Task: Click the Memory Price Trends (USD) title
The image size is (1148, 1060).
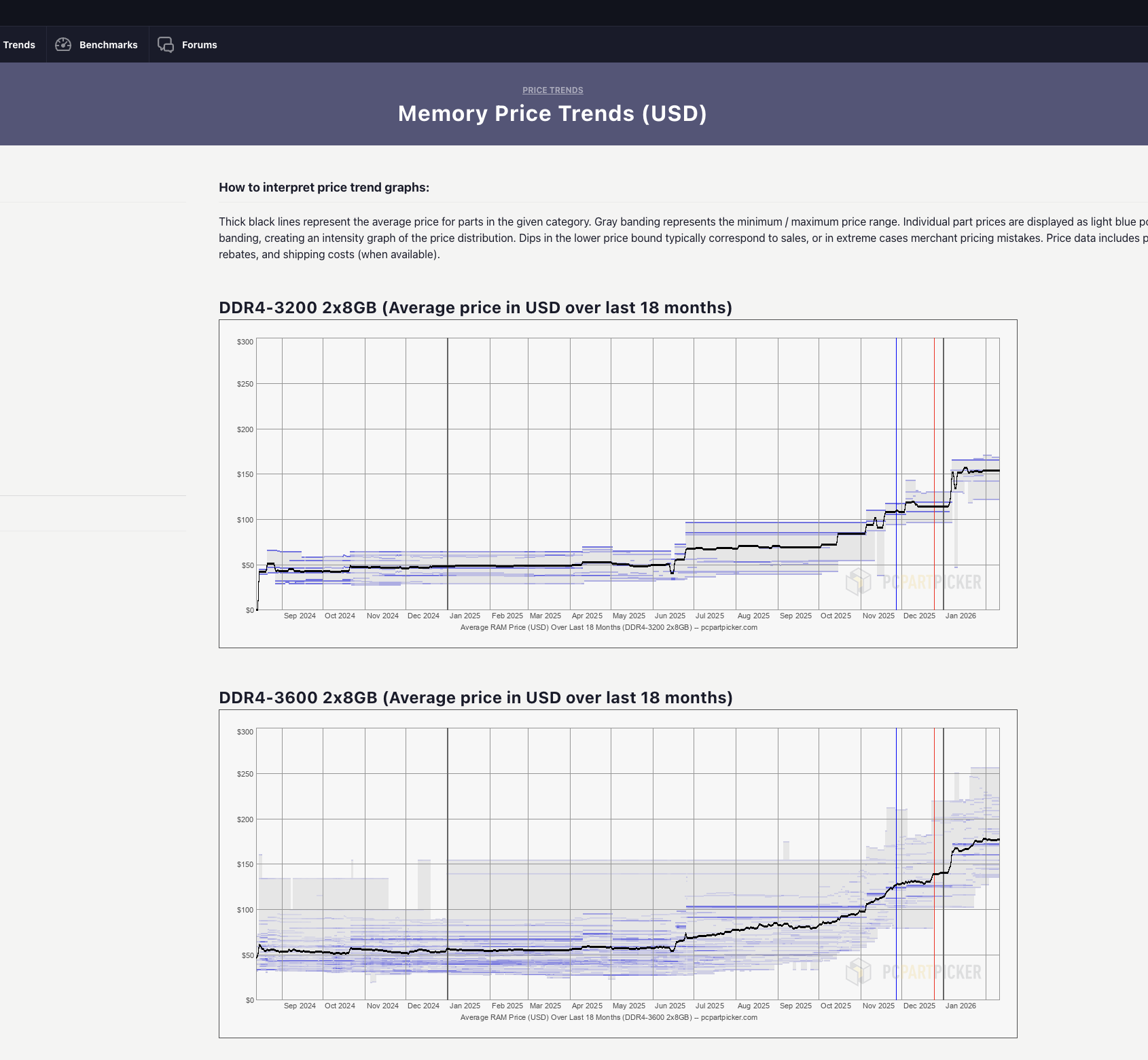Action: tap(552, 113)
